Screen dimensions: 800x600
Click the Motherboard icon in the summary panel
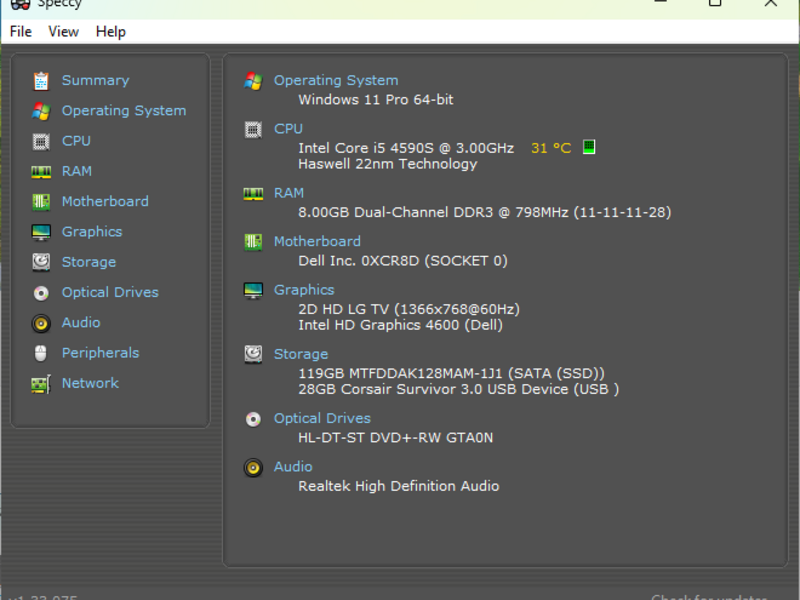254,242
